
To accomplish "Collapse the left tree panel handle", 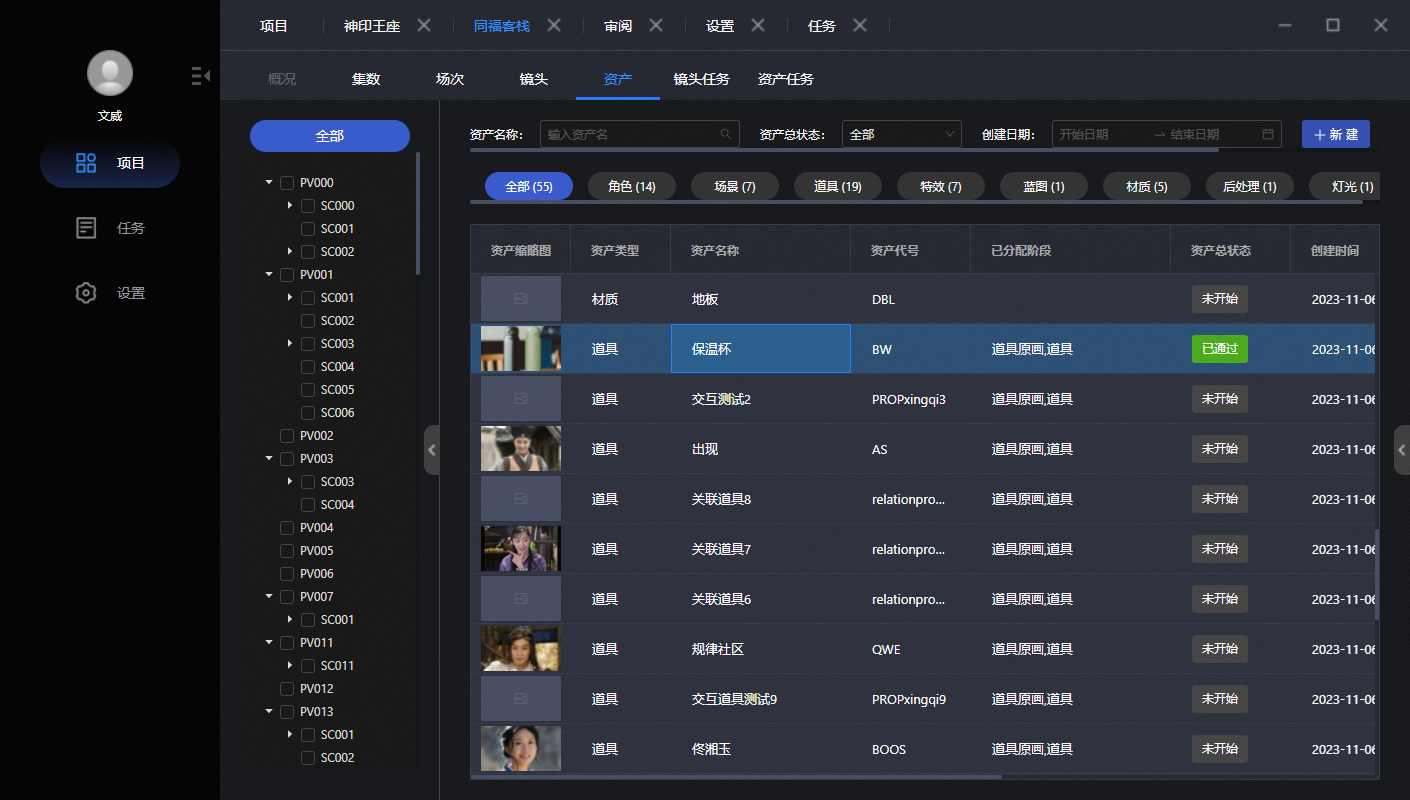I will [x=432, y=450].
